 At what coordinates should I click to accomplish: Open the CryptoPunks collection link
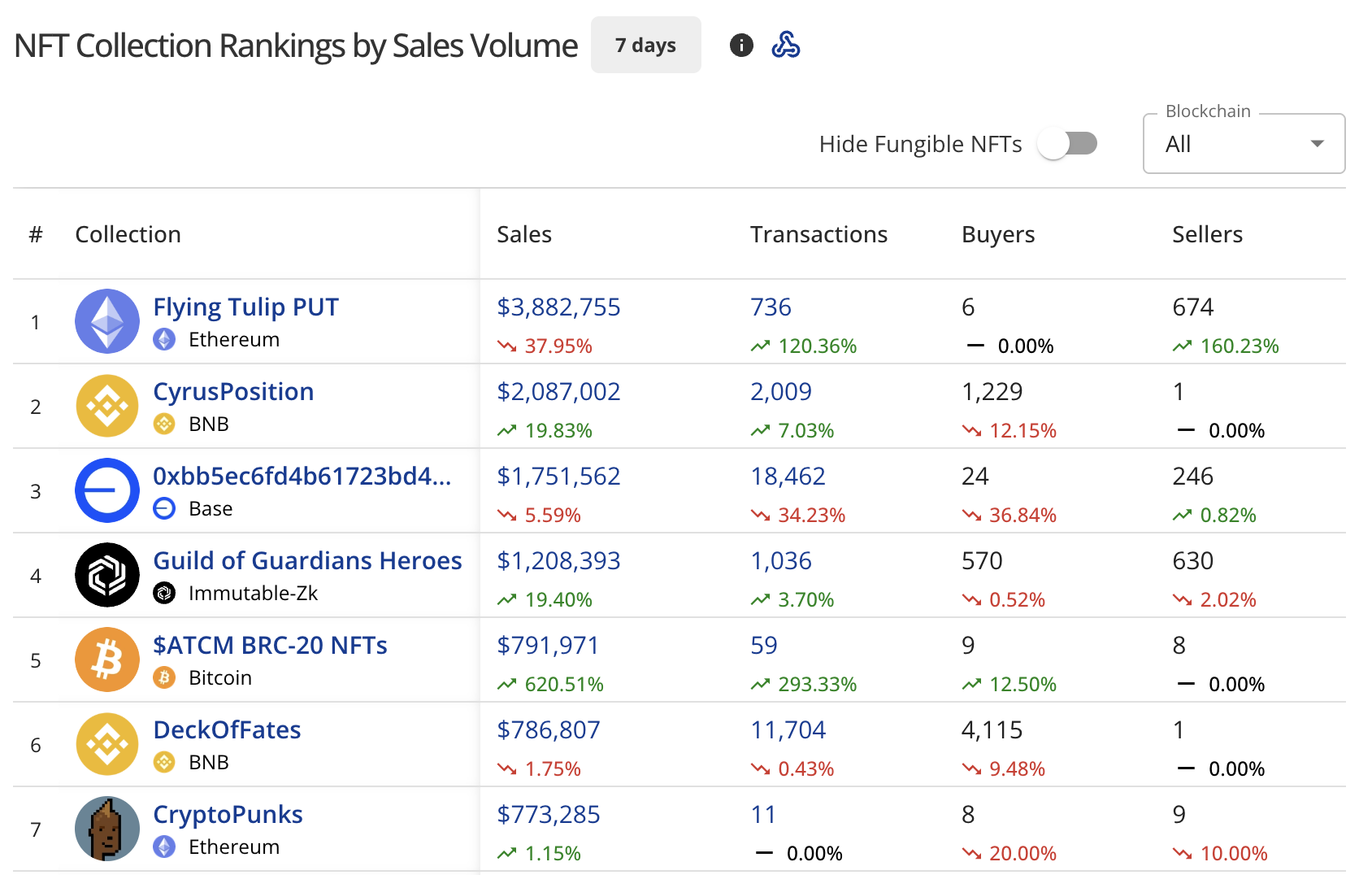228,815
